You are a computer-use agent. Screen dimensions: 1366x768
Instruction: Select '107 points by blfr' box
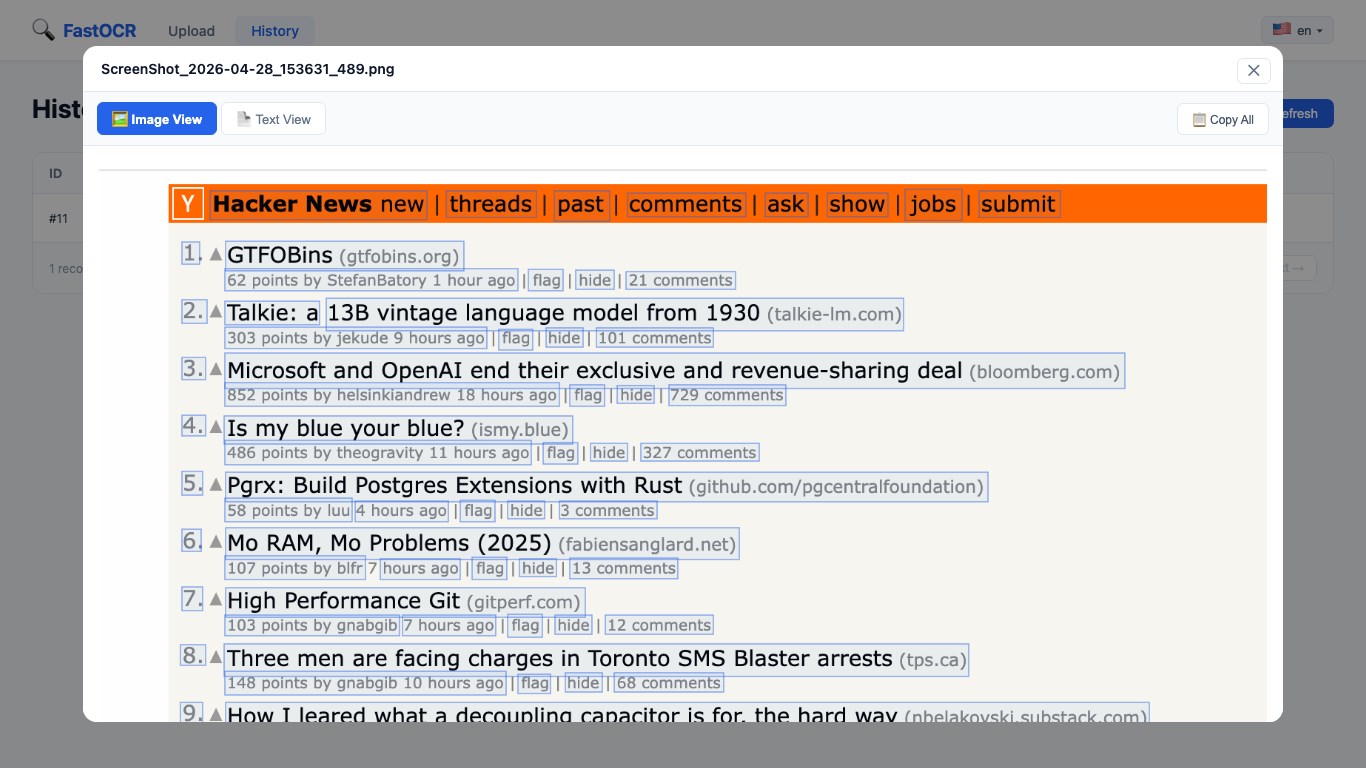295,568
